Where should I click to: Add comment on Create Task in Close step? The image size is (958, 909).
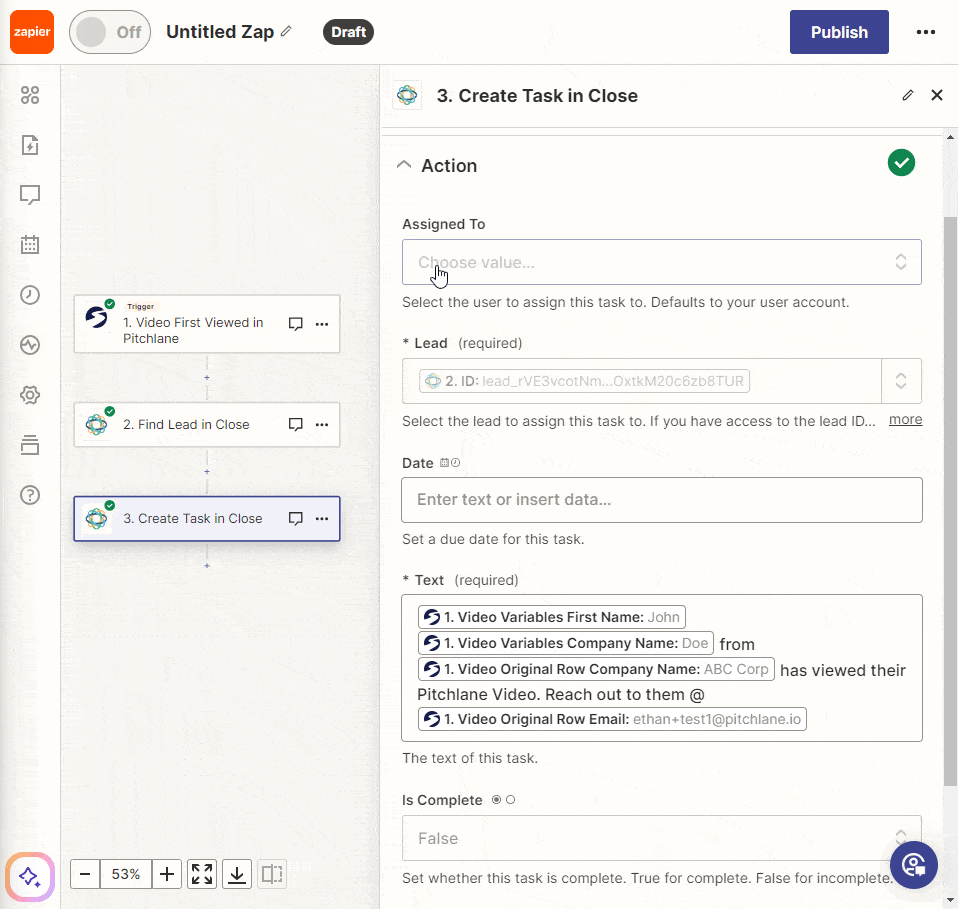pos(296,519)
